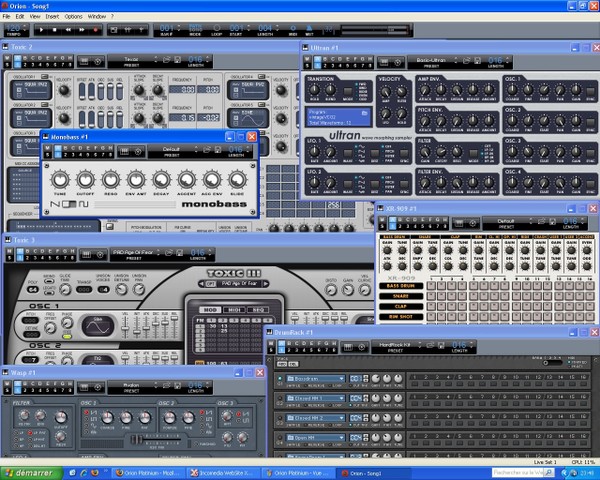Click the settings dial icon in Ultran #1 toolbar

click(x=398, y=62)
